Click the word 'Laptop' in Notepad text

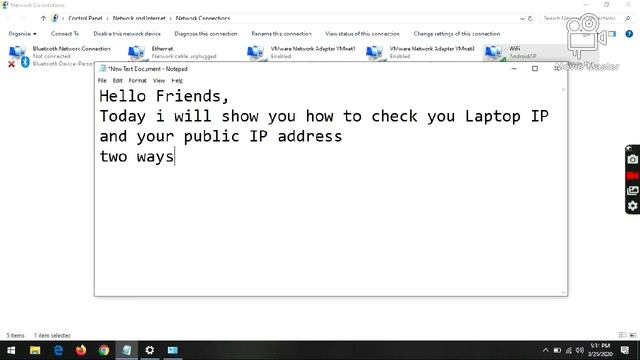point(492,116)
